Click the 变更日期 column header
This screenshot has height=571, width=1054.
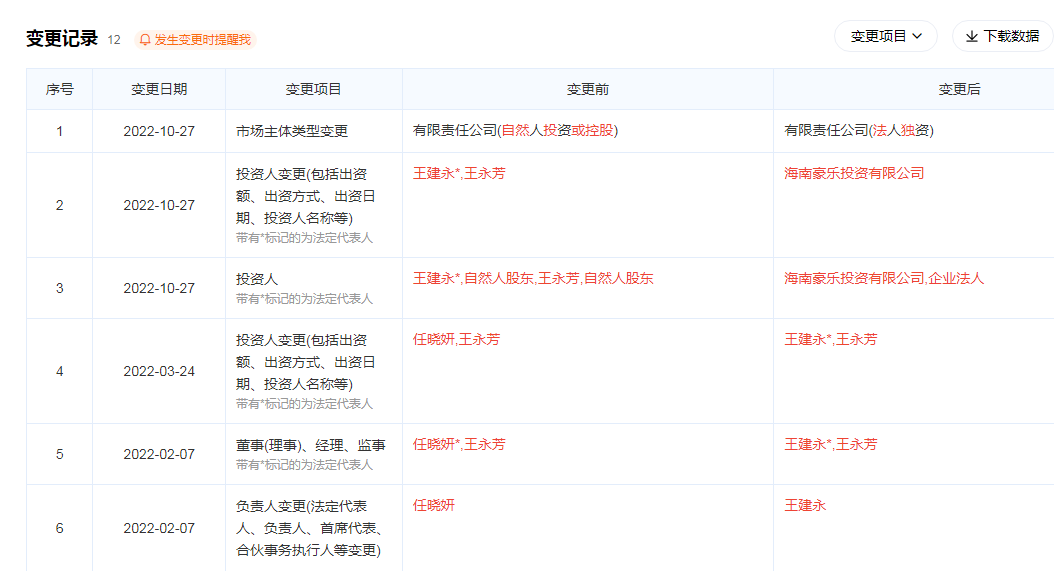(x=159, y=89)
